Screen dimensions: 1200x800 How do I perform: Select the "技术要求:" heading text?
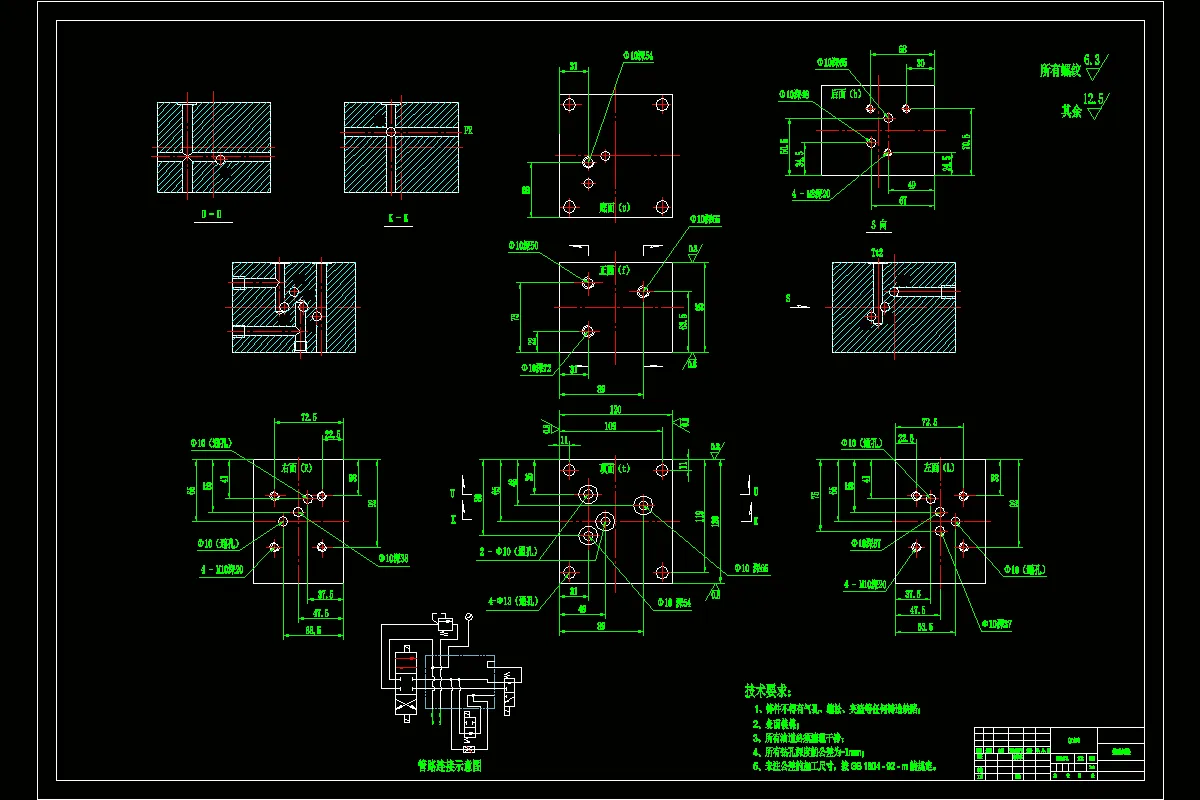coord(767,691)
